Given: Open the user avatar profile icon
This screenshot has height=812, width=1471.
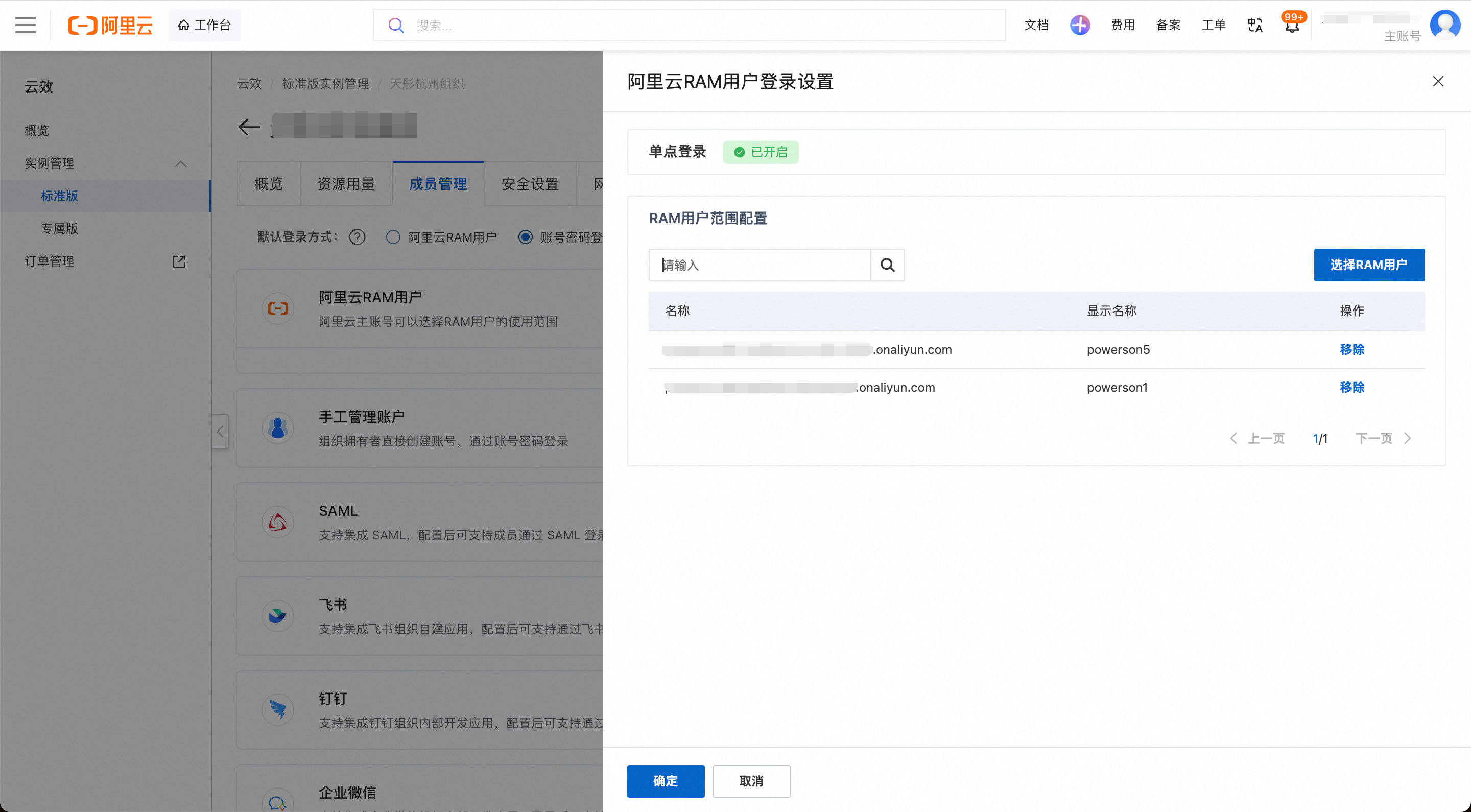Looking at the screenshot, I should 1445,25.
